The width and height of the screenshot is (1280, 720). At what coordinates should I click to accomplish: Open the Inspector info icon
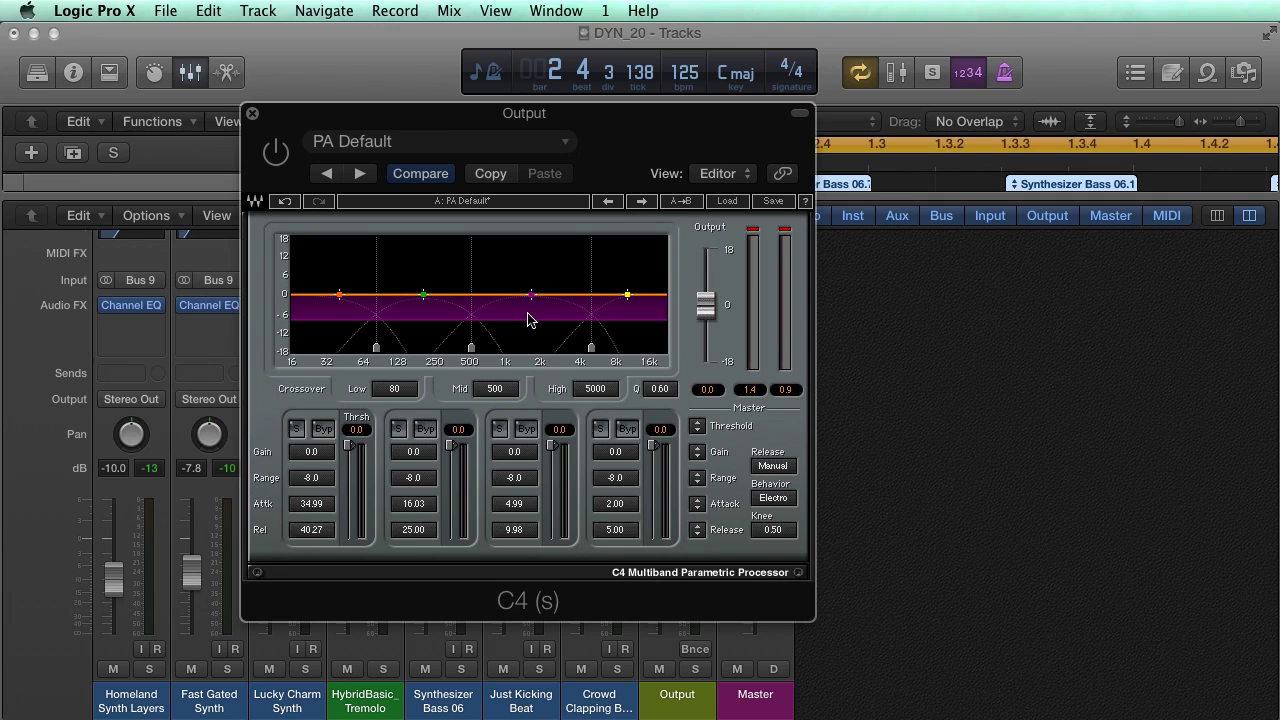click(x=73, y=72)
